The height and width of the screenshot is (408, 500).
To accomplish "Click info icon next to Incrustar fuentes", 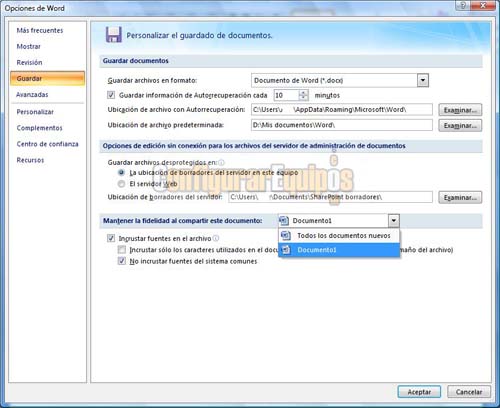I will [216, 238].
